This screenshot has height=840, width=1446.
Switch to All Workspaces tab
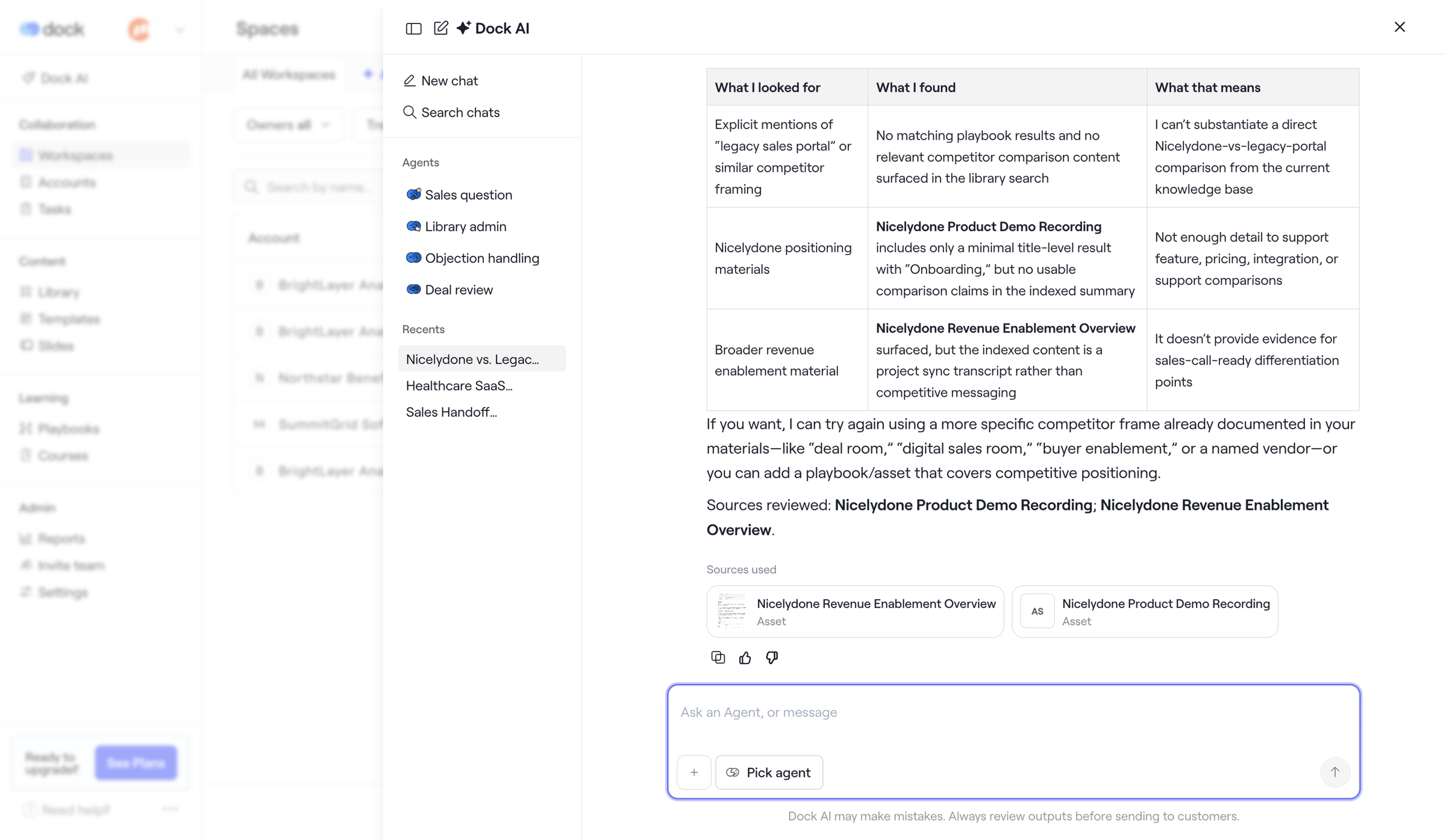[288, 75]
